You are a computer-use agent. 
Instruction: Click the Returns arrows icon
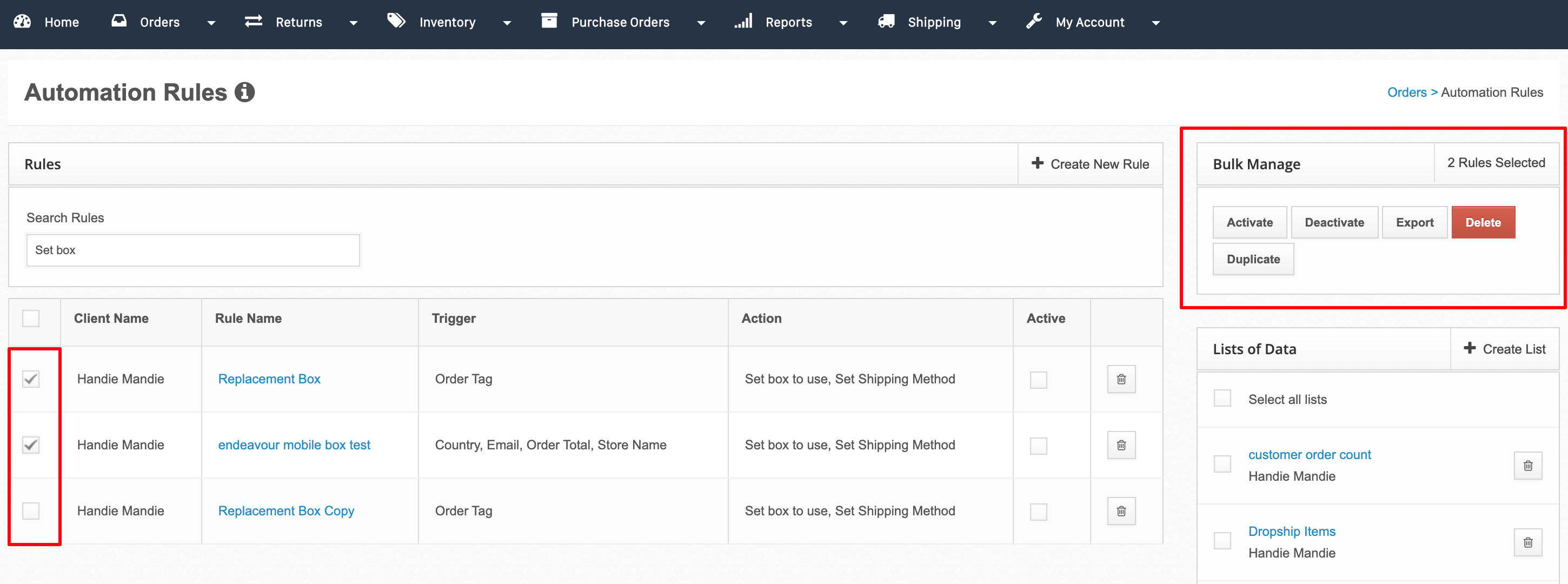(253, 21)
